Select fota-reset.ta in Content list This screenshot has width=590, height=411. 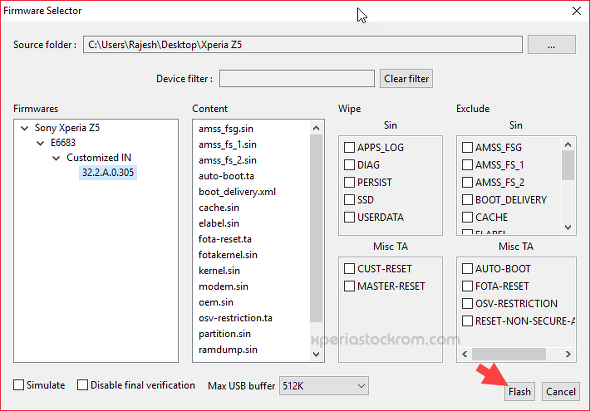coord(225,239)
